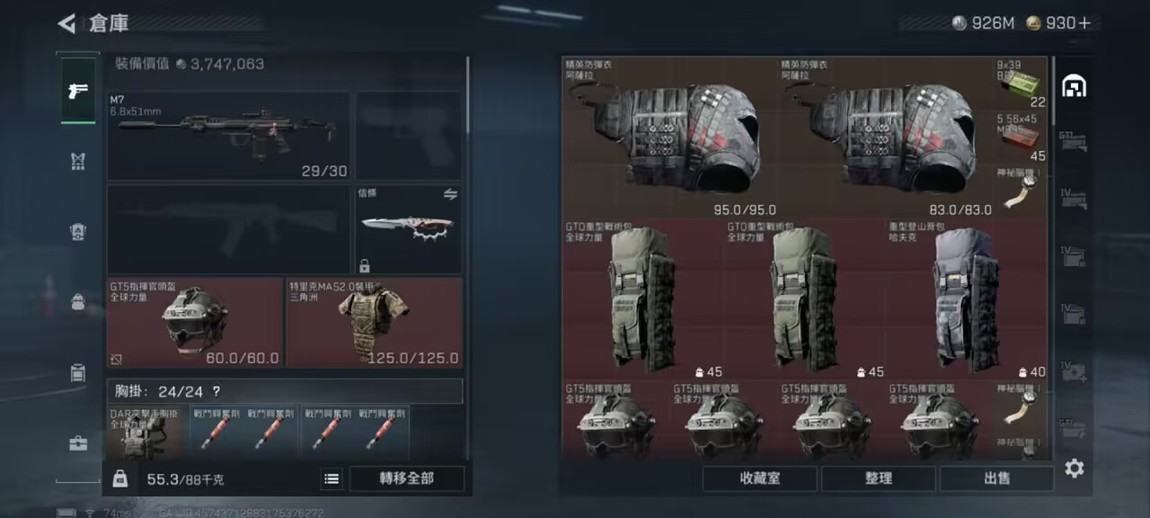Click the 出售 sell button
Viewport: 1150px width, 518px height.
click(x=997, y=479)
